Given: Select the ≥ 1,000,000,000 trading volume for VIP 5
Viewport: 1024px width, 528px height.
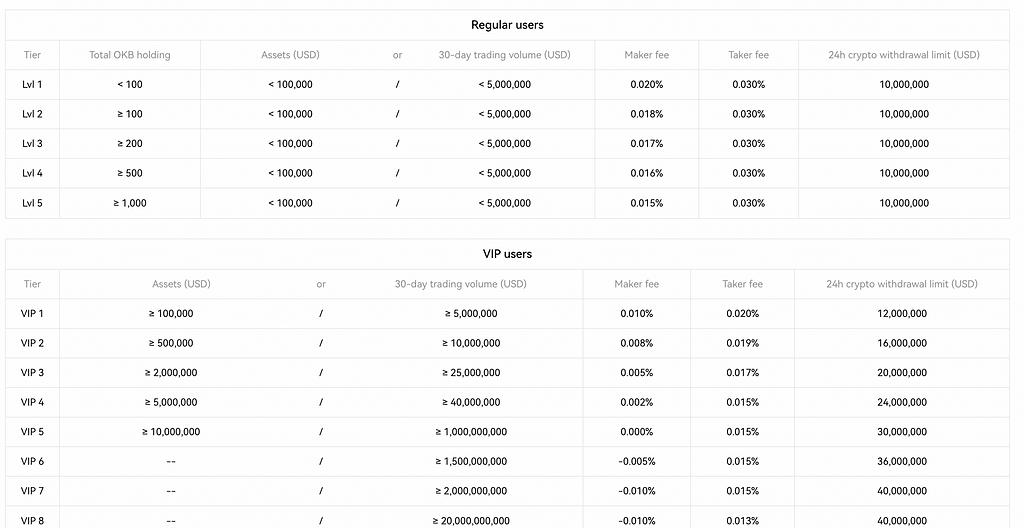Looking at the screenshot, I should pos(471,432).
